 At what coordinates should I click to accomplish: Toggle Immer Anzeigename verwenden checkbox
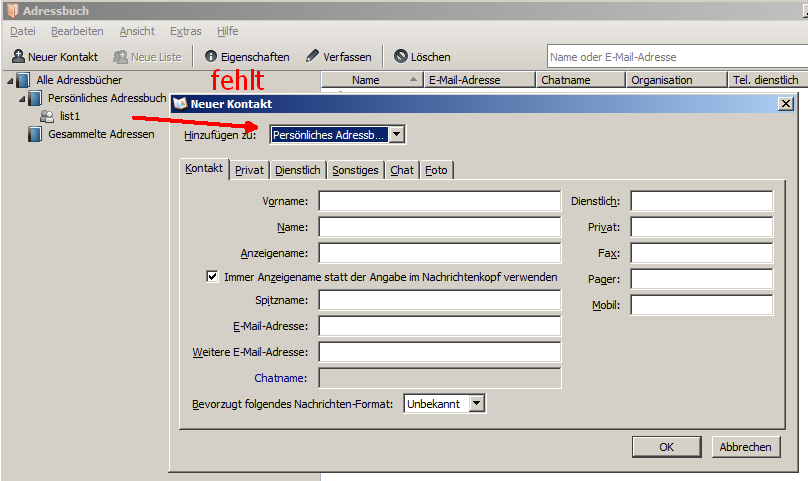point(212,277)
